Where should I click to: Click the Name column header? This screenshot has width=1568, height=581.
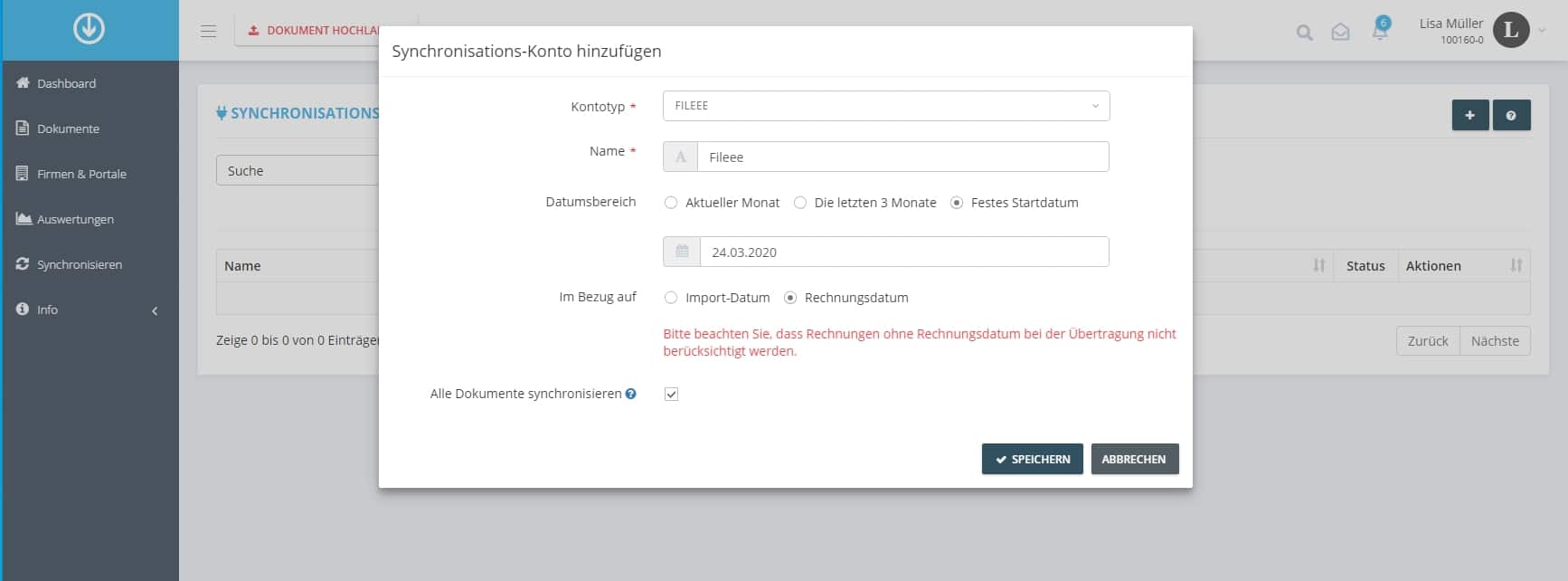click(242, 265)
